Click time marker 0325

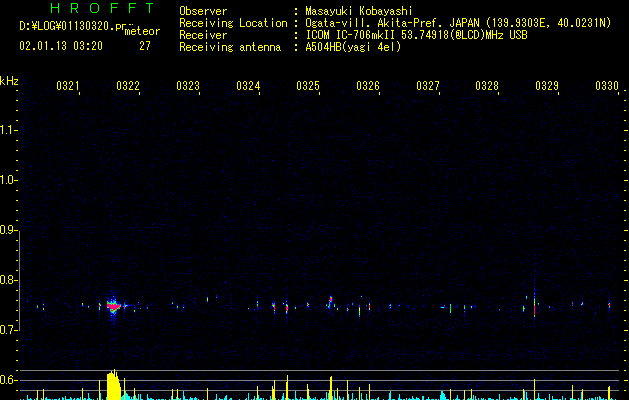[308, 85]
